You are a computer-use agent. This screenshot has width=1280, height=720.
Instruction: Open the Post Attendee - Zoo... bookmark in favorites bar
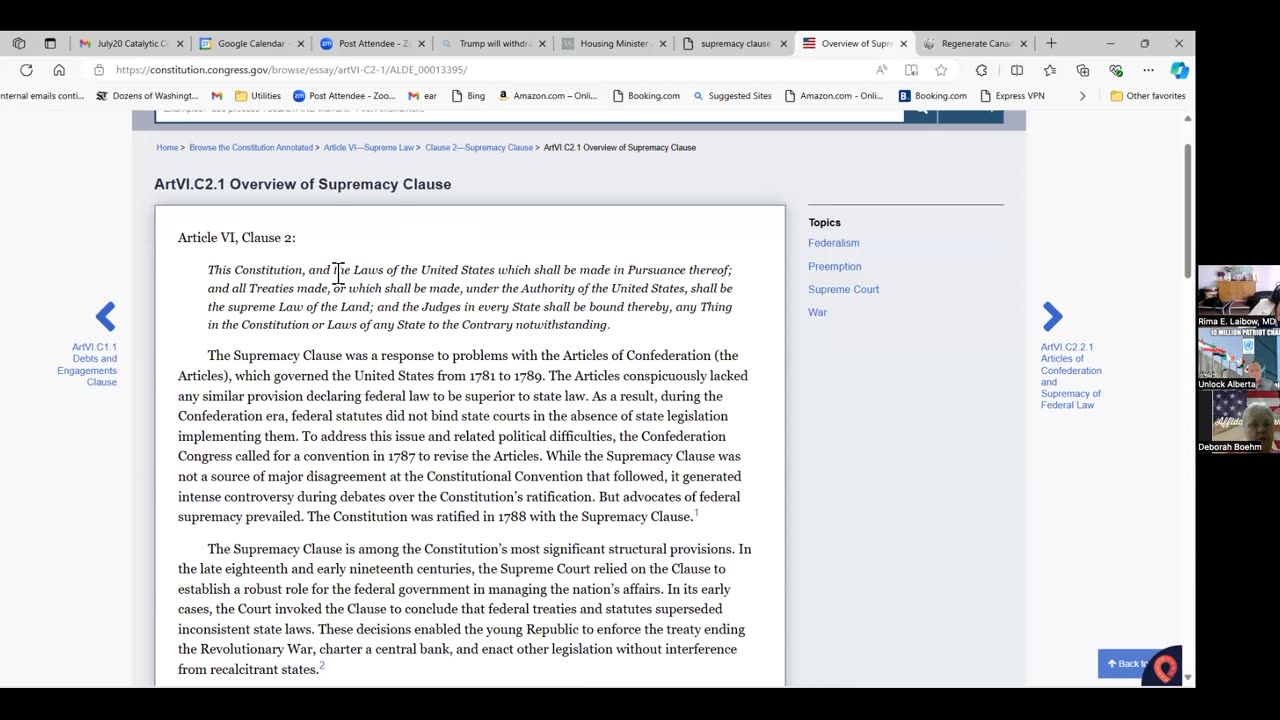coord(344,96)
